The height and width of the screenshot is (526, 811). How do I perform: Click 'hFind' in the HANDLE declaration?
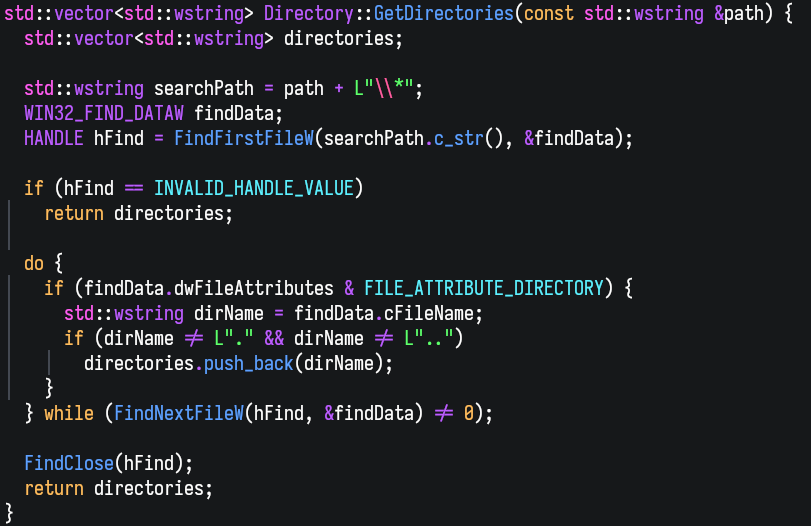(x=118, y=138)
